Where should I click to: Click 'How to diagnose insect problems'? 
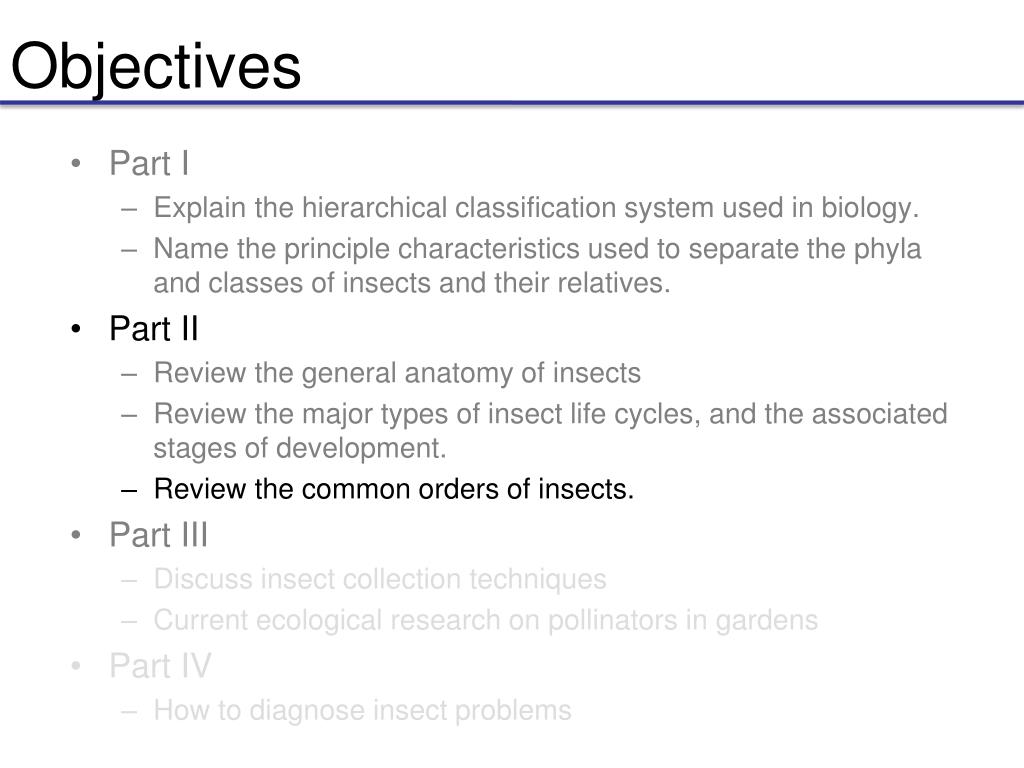(362, 711)
